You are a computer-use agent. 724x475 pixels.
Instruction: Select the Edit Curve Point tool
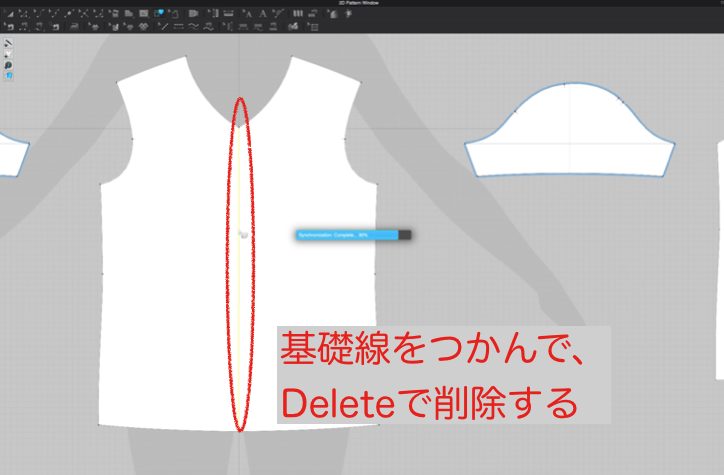[54, 14]
